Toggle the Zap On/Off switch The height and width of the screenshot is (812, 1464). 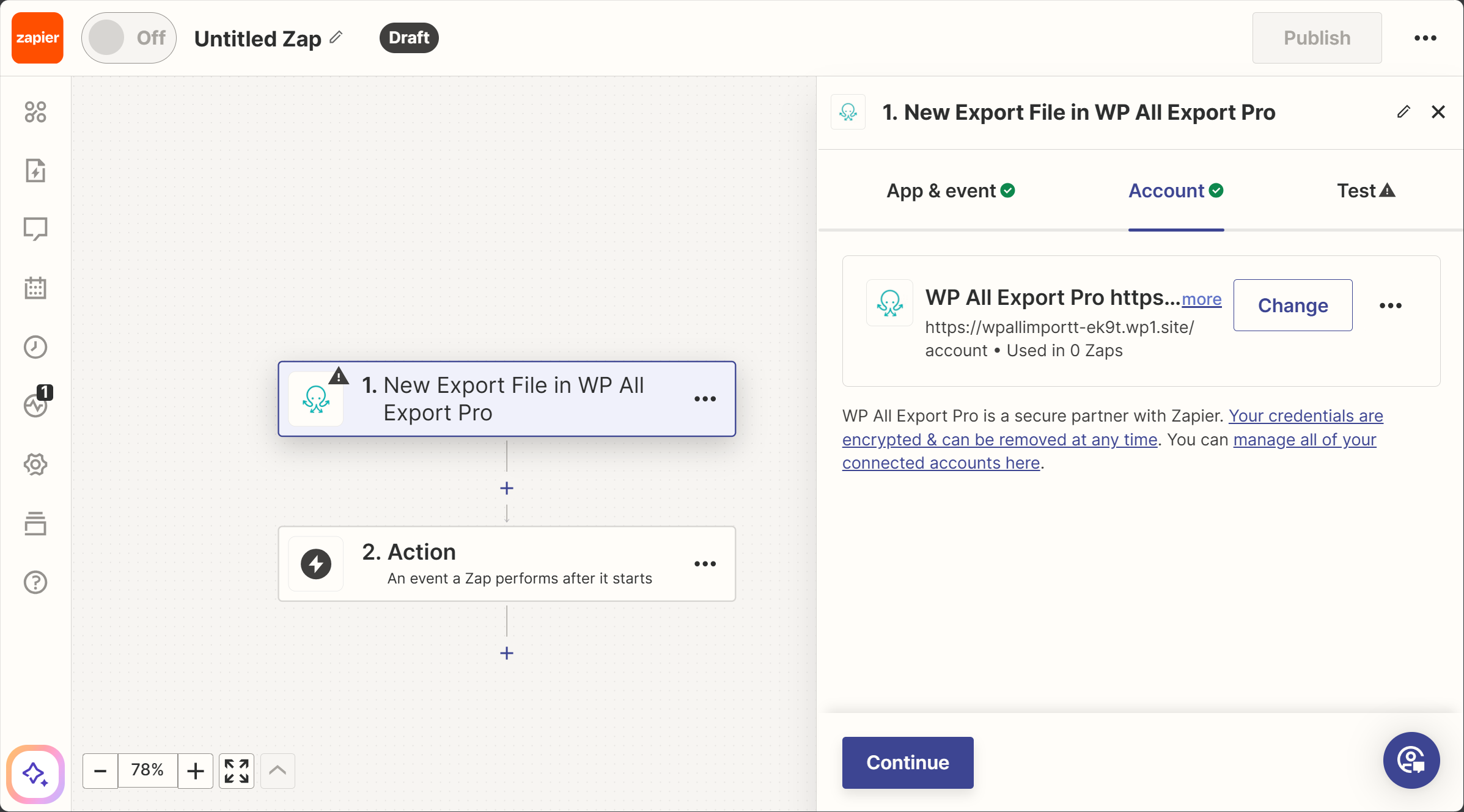pyautogui.click(x=128, y=38)
